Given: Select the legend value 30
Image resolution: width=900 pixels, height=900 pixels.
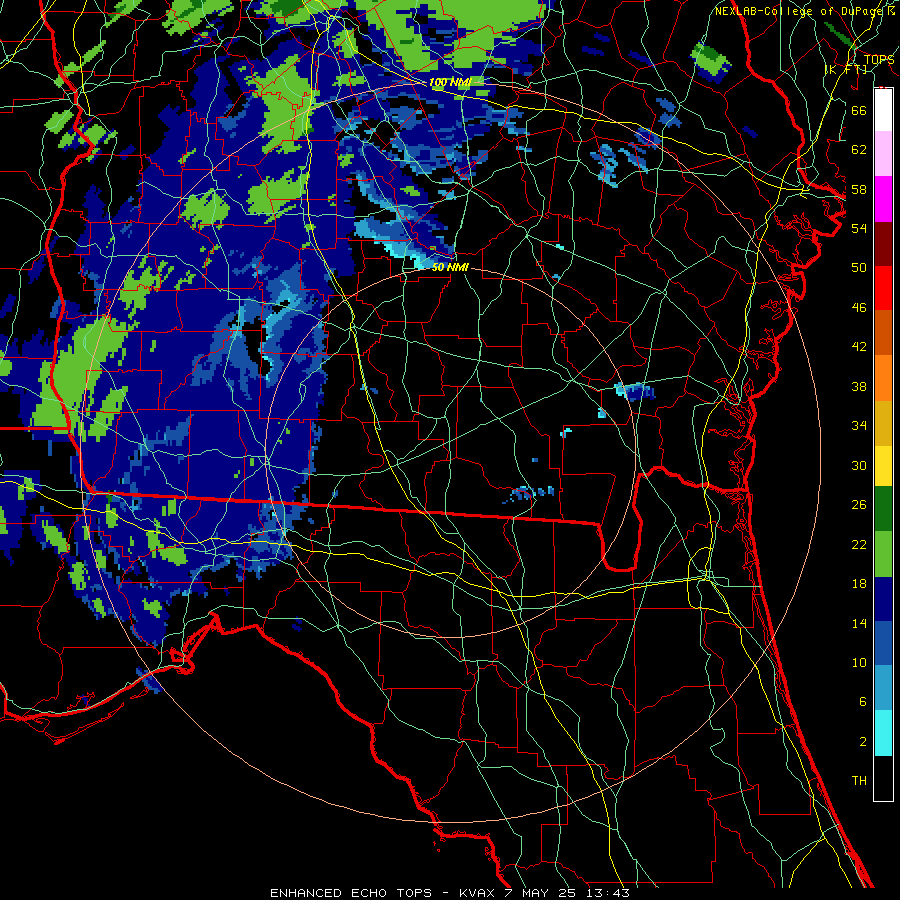Looking at the screenshot, I should pyautogui.click(x=859, y=465).
